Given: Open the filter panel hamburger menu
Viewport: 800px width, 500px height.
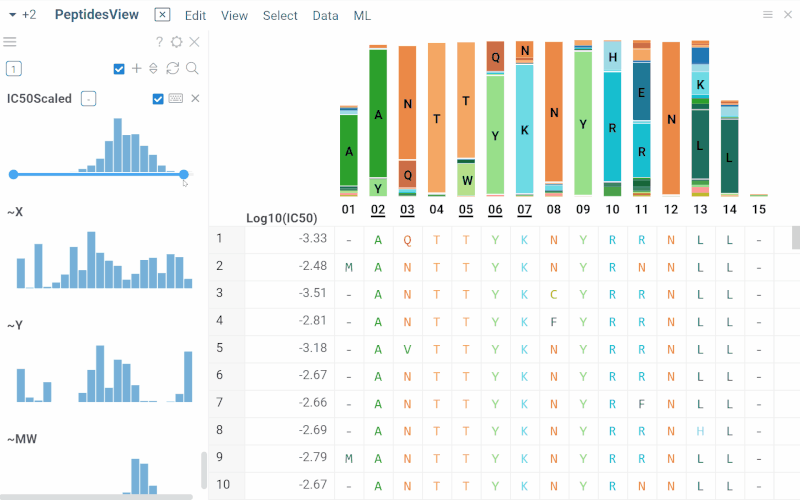Looking at the screenshot, I should 10,42.
